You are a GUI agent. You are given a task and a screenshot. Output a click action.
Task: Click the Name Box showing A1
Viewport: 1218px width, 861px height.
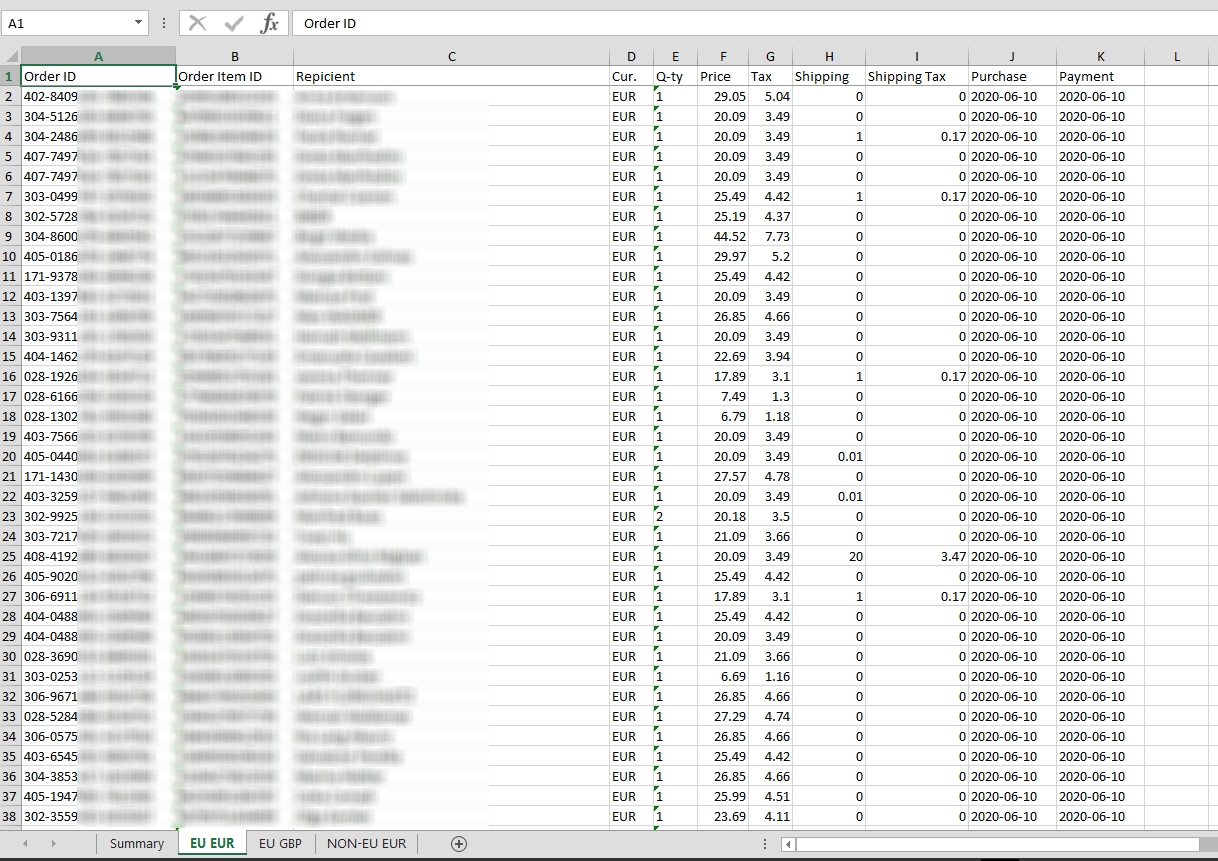coord(60,23)
